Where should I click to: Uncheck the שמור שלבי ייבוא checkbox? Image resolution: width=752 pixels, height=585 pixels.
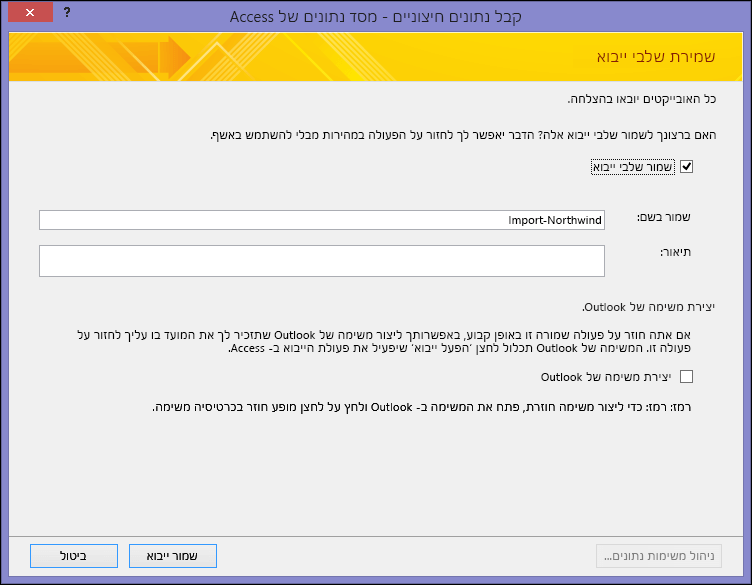[686, 167]
